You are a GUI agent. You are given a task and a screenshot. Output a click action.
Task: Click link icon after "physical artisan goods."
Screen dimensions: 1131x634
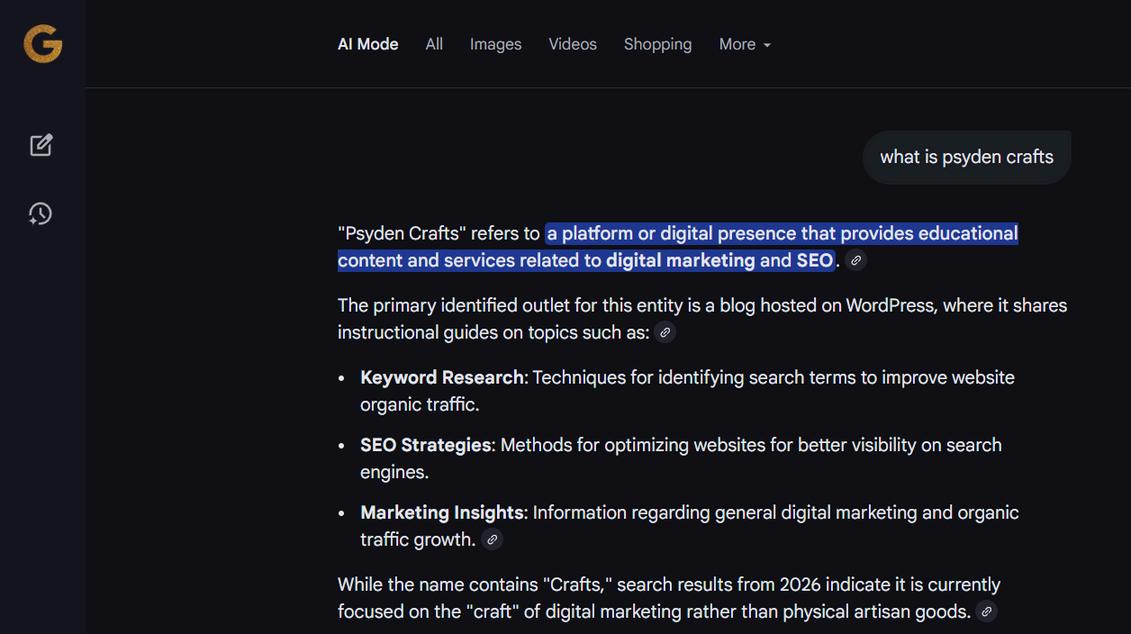[986, 612]
